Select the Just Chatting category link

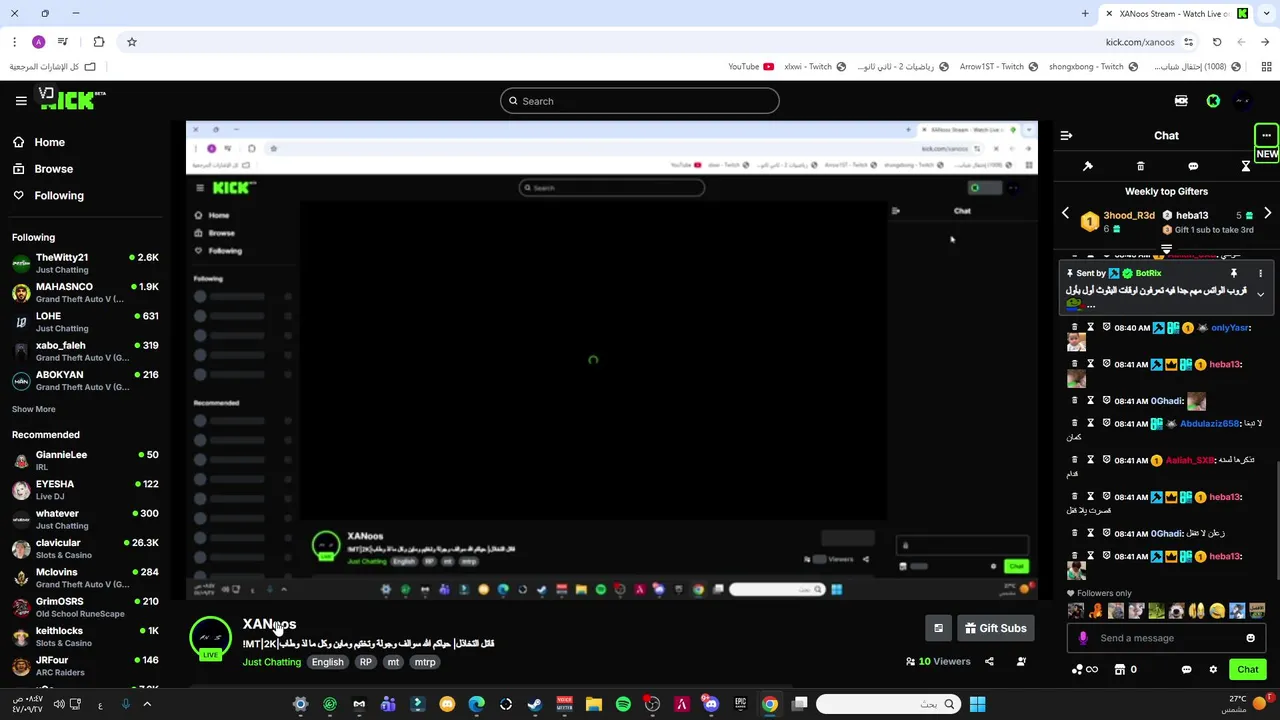(x=272, y=662)
